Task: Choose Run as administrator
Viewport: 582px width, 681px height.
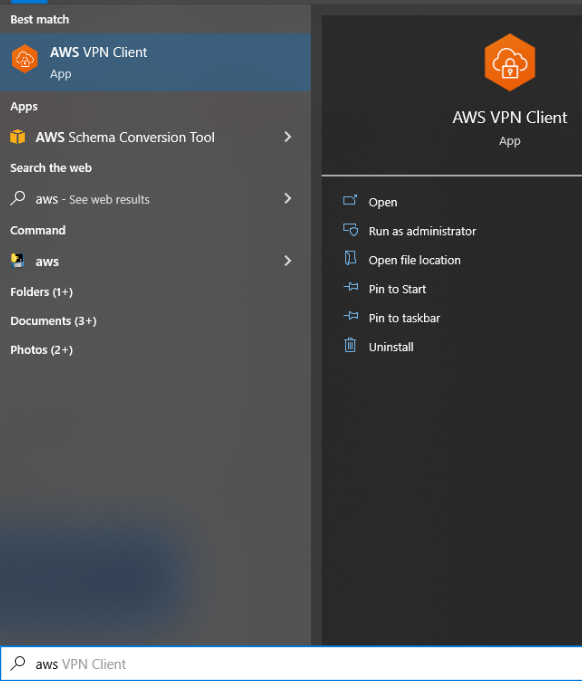Action: pyautogui.click(x=422, y=231)
